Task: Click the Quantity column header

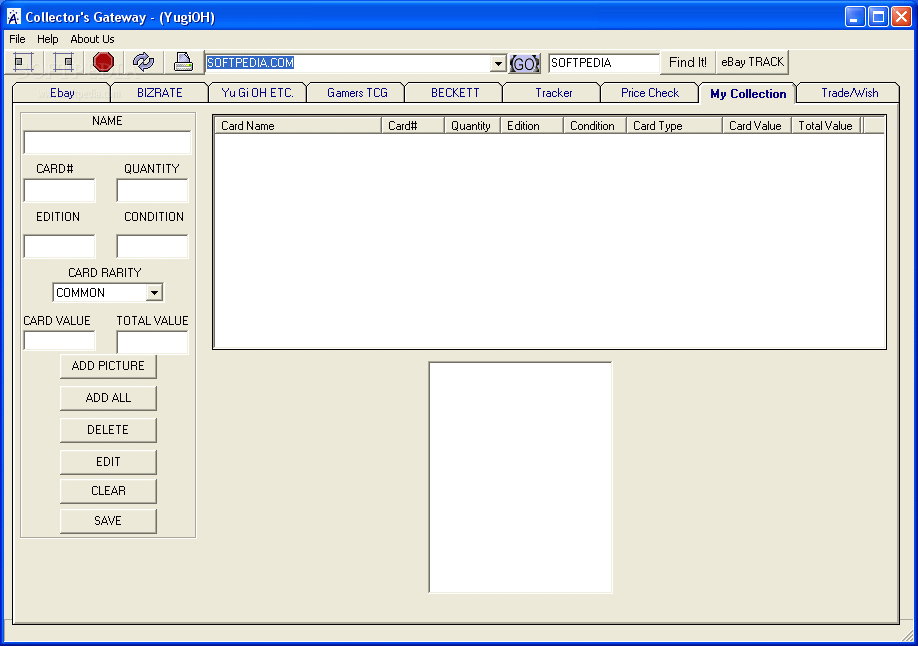Action: pyautogui.click(x=472, y=126)
